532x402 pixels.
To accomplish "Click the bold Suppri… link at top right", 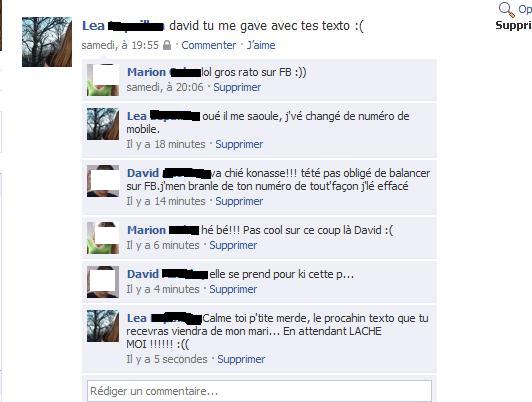I will click(513, 26).
